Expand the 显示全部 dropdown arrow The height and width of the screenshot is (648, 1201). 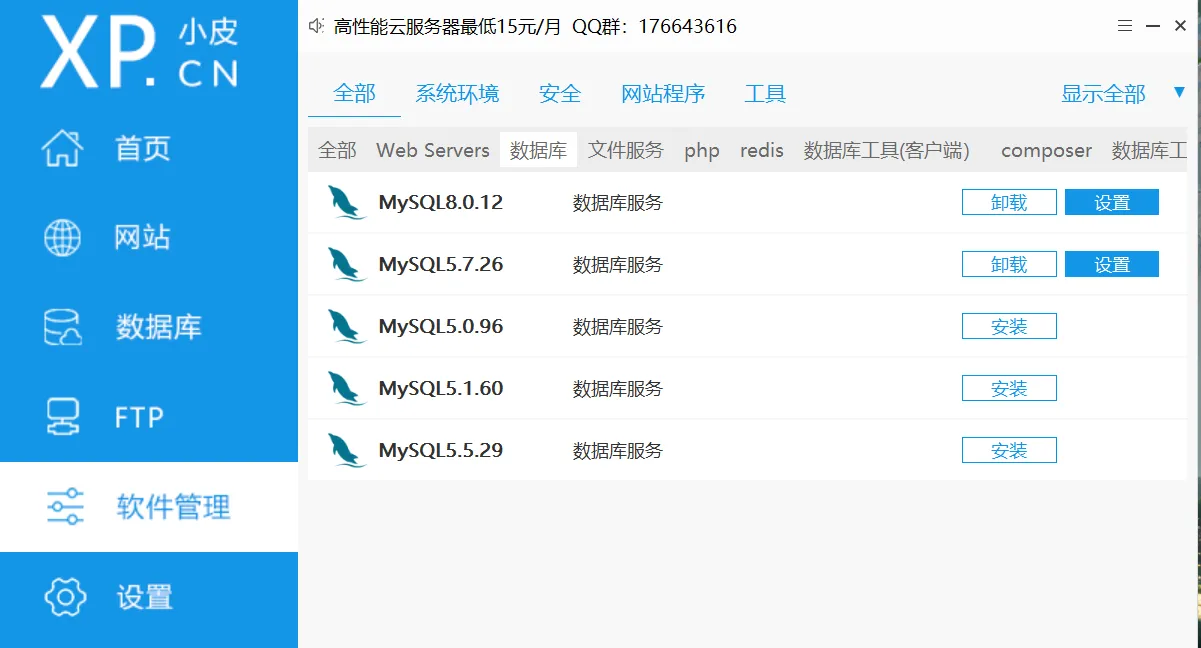point(1179,93)
